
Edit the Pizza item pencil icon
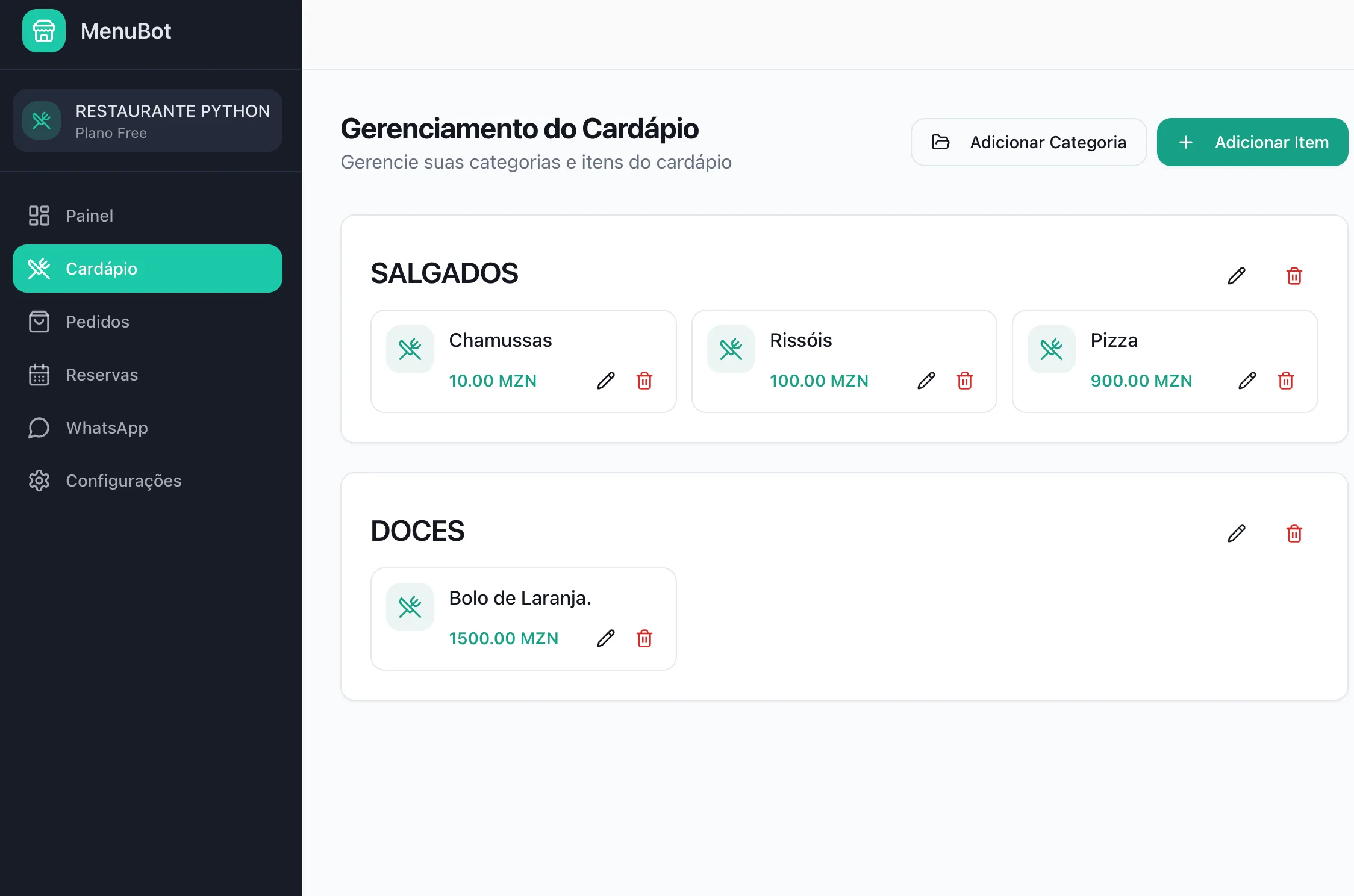[1247, 381]
